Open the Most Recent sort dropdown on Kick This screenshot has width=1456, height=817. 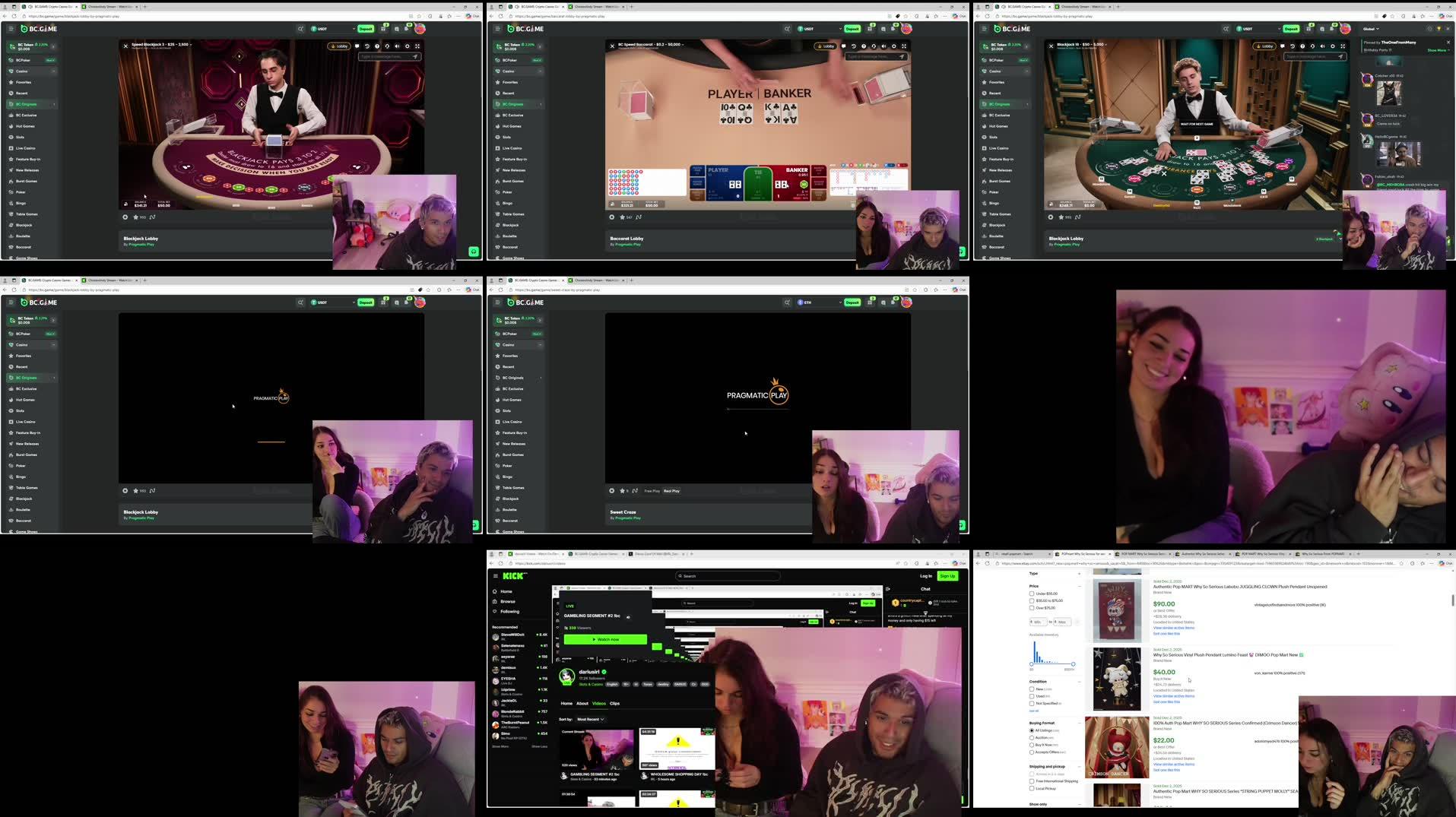click(x=592, y=718)
